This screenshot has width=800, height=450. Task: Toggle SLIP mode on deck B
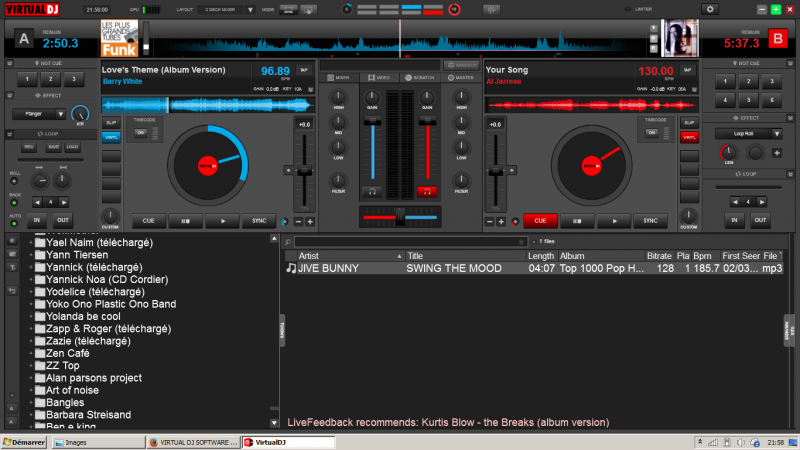[689, 123]
